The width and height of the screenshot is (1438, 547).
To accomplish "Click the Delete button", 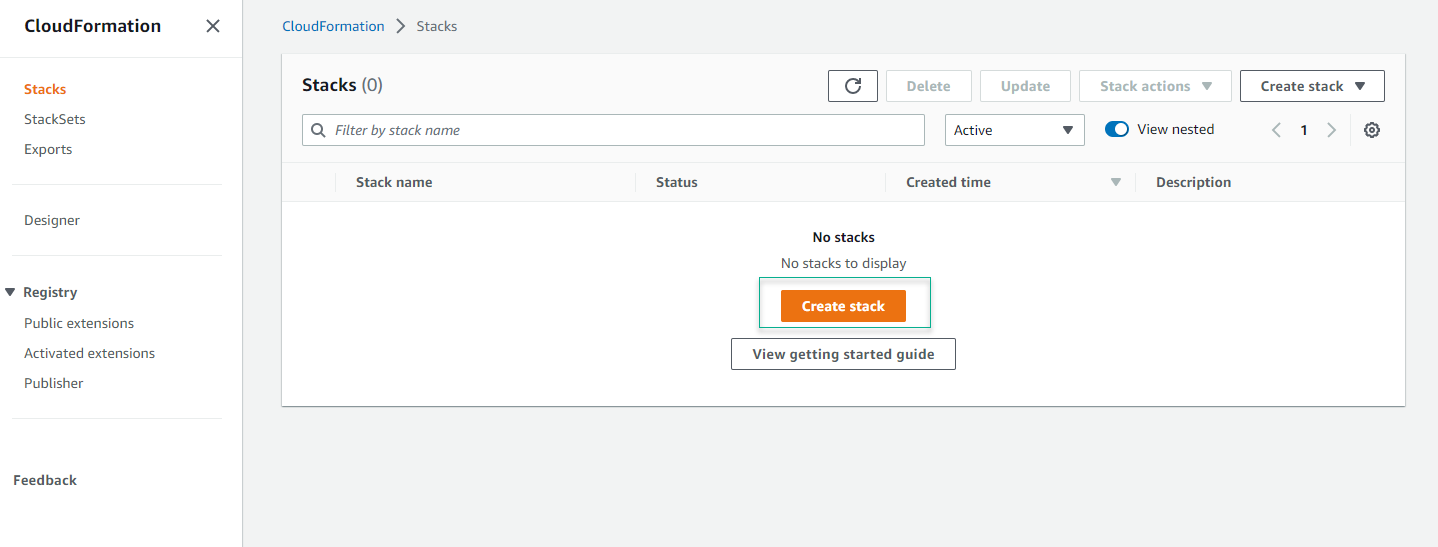I will (x=929, y=86).
